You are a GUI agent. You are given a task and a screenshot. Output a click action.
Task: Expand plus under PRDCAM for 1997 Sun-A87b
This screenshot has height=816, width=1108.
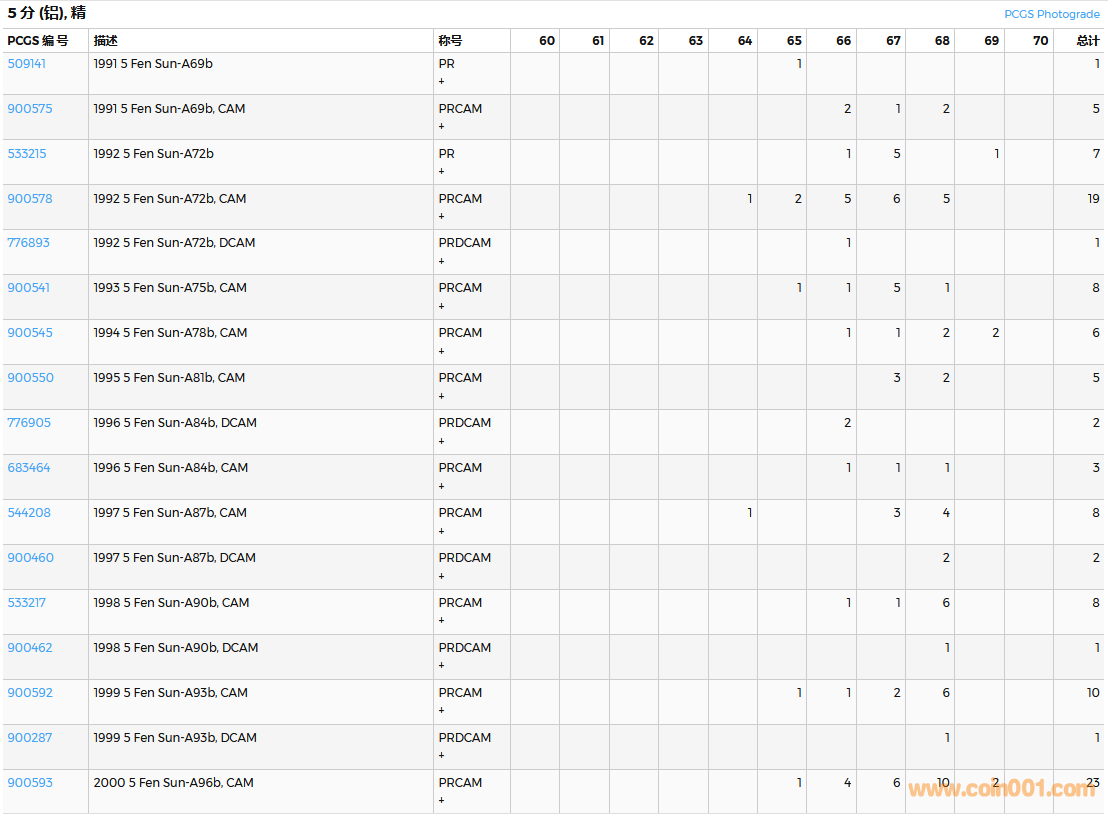(x=441, y=576)
